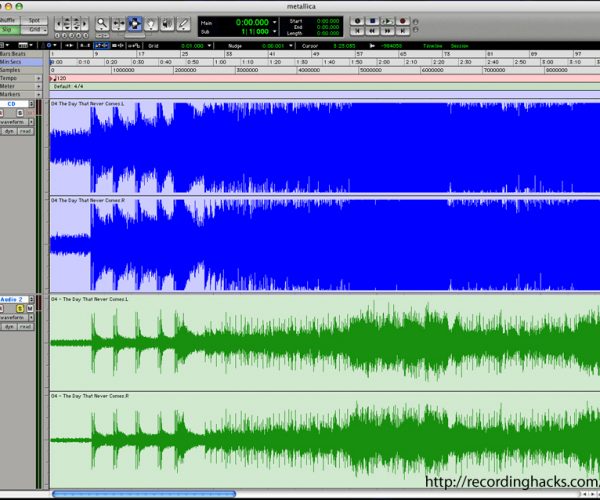Arm recording with the Record button
This screenshot has width=600, height=500.
(x=402, y=21)
